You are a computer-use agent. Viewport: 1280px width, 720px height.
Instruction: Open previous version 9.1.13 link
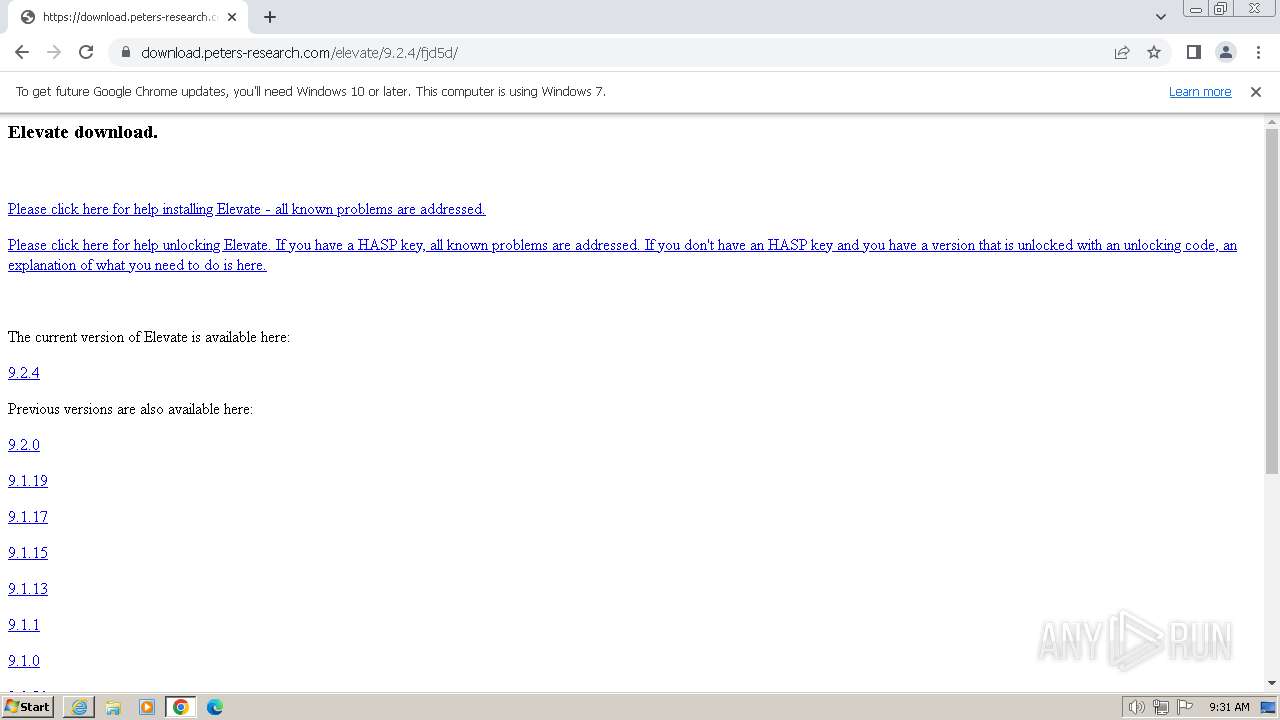pos(28,589)
